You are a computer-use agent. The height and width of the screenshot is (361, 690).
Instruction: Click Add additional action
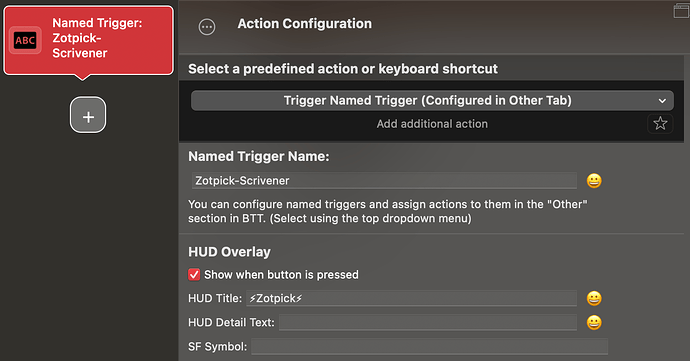tap(432, 124)
